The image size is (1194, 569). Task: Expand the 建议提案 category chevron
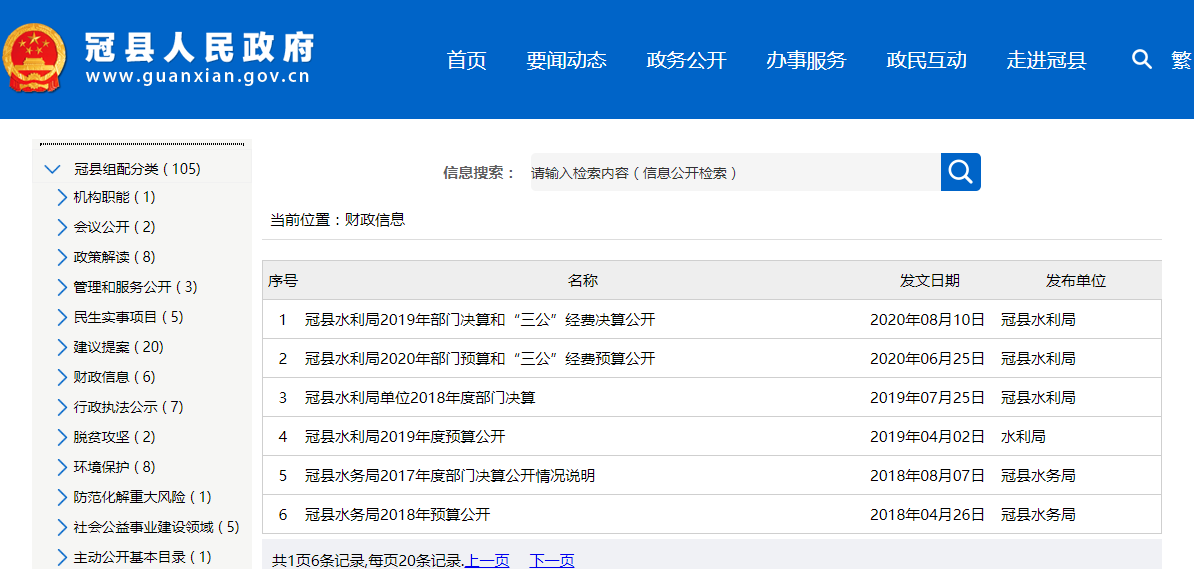tap(63, 347)
